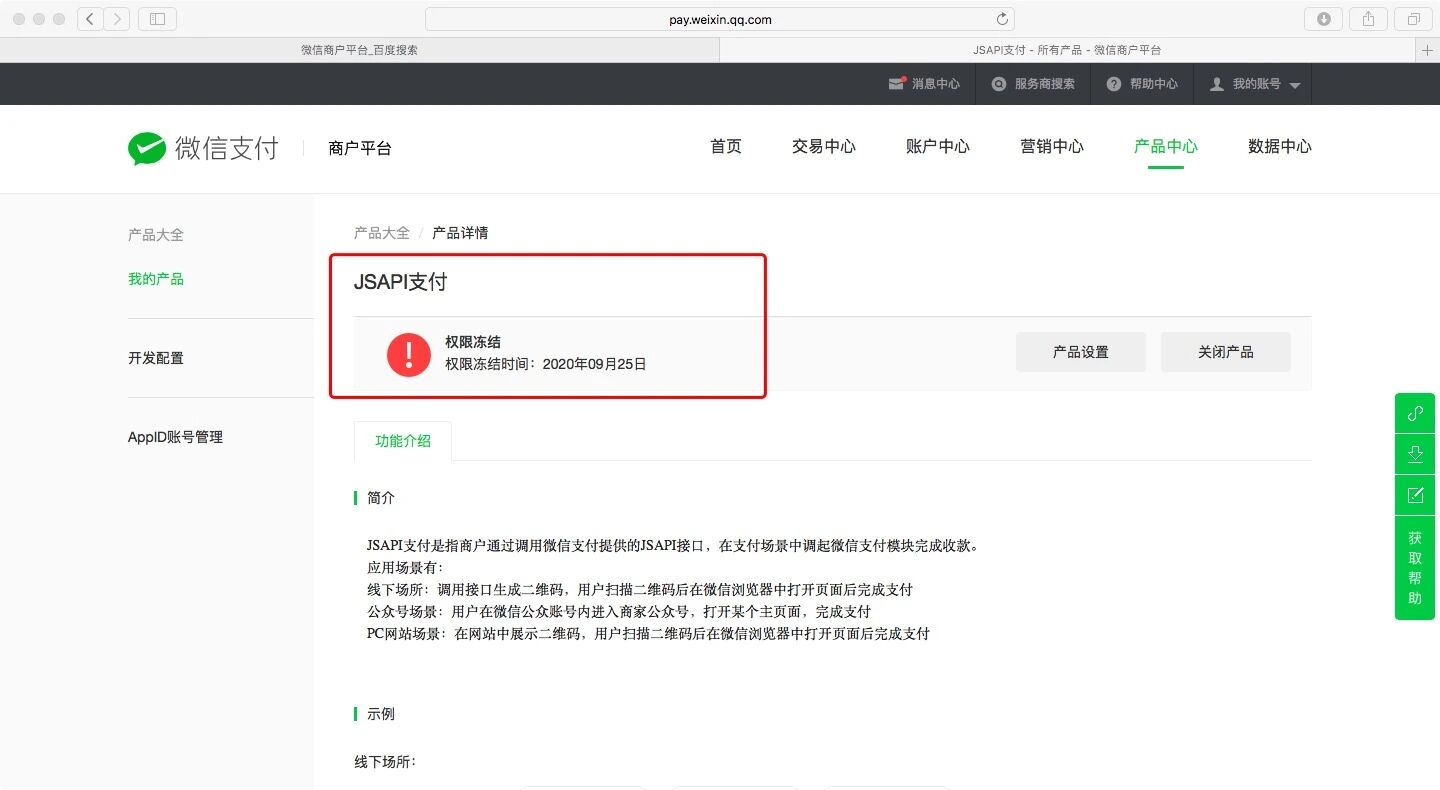Select 产品中心 in the main navigation
The height and width of the screenshot is (790, 1440).
click(1166, 146)
